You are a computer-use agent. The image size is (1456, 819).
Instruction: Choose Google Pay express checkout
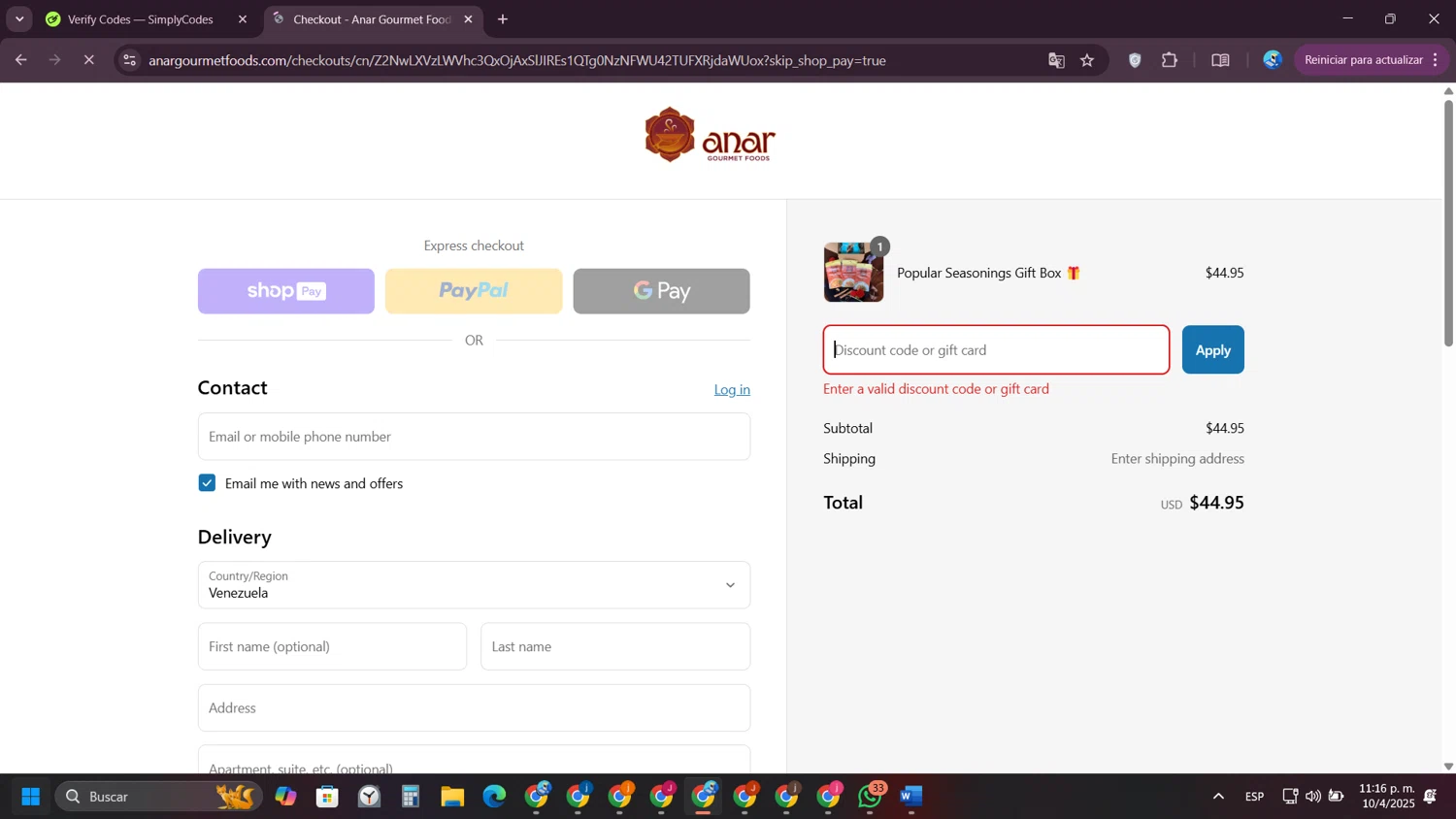(661, 291)
